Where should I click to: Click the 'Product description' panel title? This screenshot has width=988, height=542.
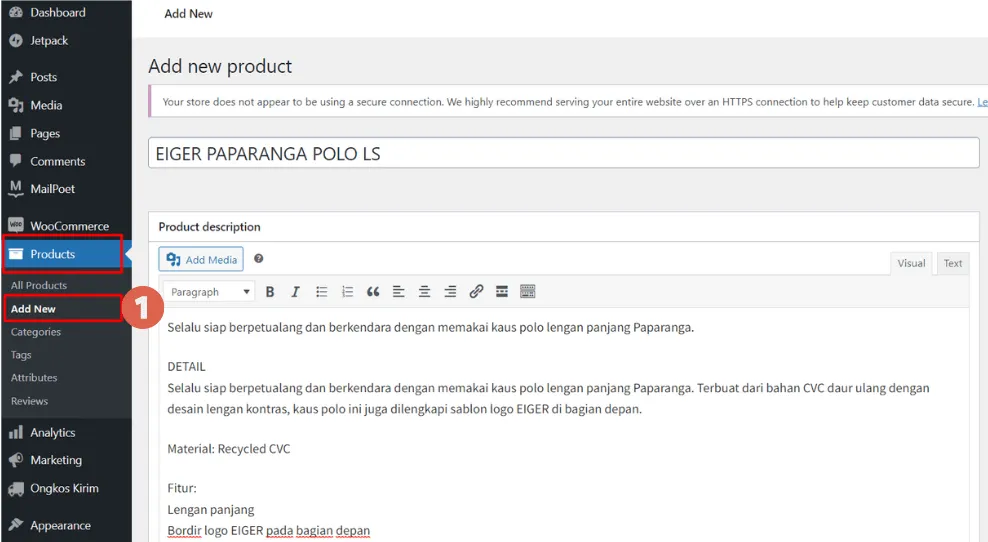click(209, 227)
